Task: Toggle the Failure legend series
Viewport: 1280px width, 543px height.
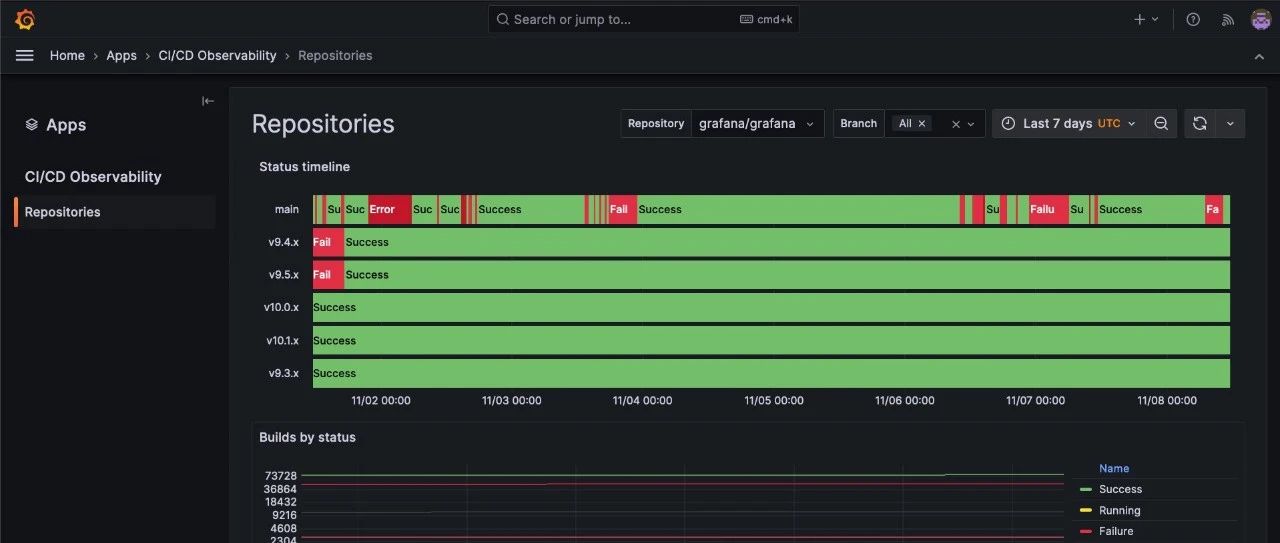Action: (1116, 532)
